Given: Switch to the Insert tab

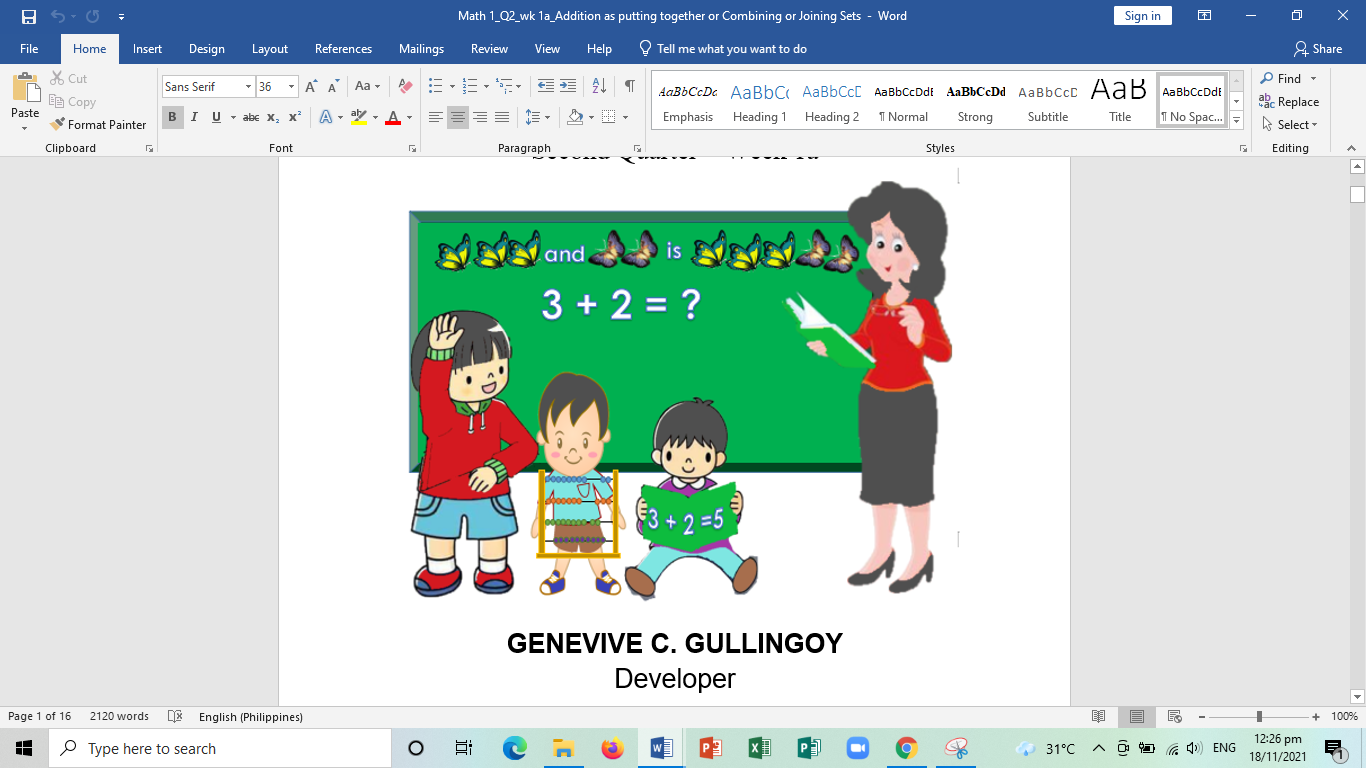Looking at the screenshot, I should point(147,49).
